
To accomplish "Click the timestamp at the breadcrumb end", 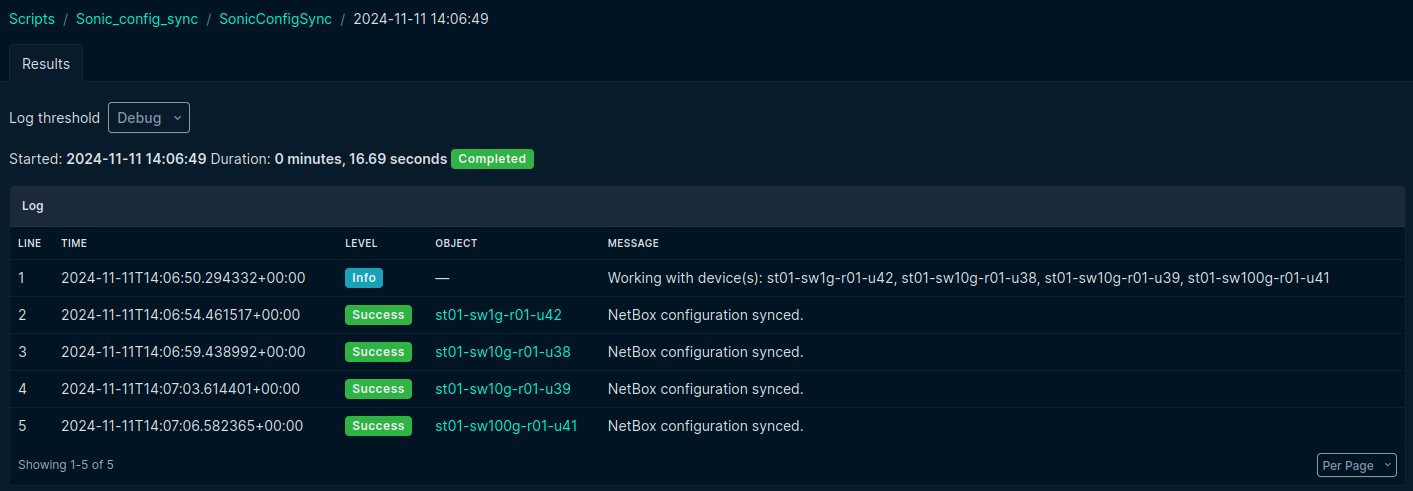I will [x=420, y=19].
